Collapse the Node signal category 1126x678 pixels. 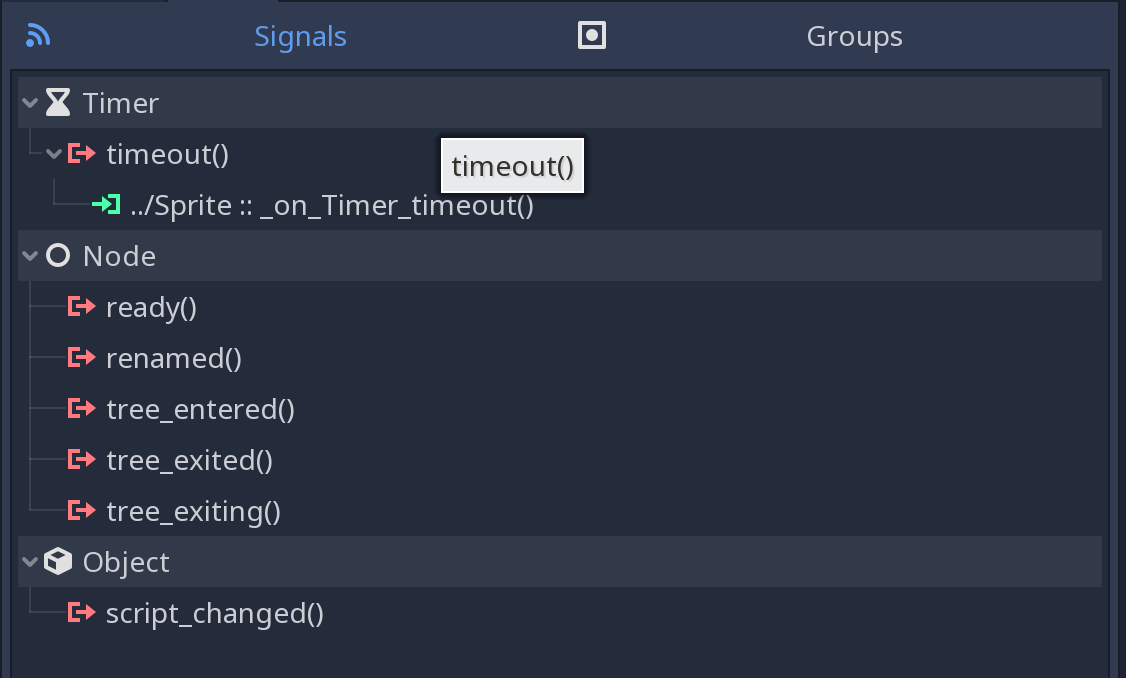[x=30, y=255]
